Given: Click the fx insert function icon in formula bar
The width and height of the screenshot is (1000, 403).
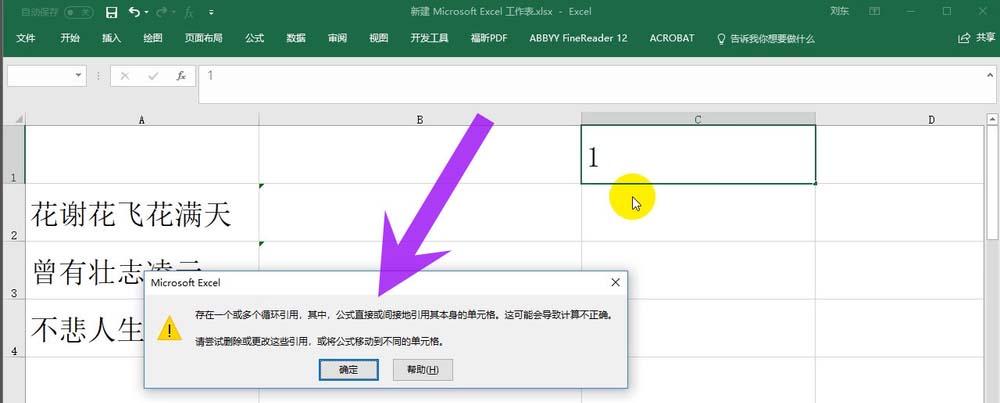Looking at the screenshot, I should point(181,76).
